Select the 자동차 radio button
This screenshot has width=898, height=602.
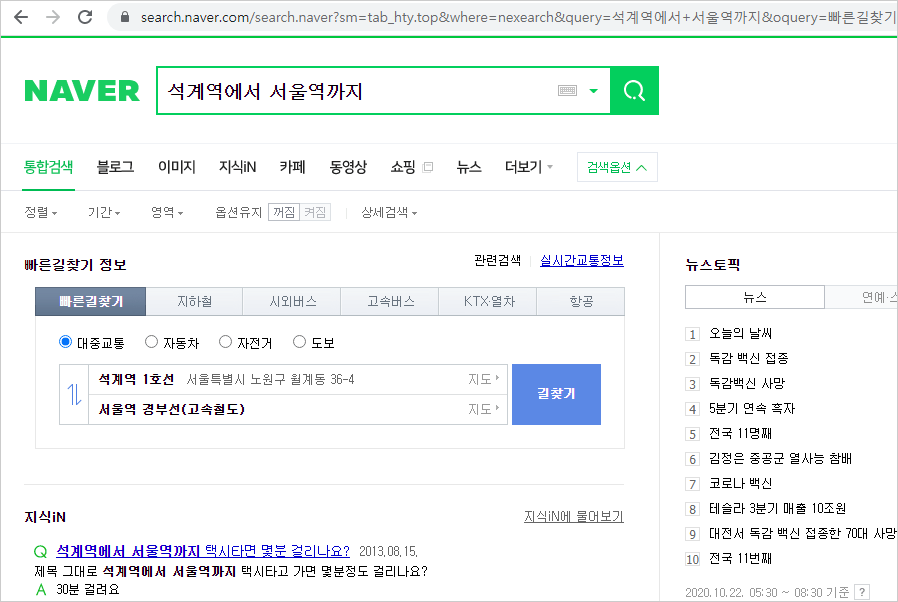point(151,342)
